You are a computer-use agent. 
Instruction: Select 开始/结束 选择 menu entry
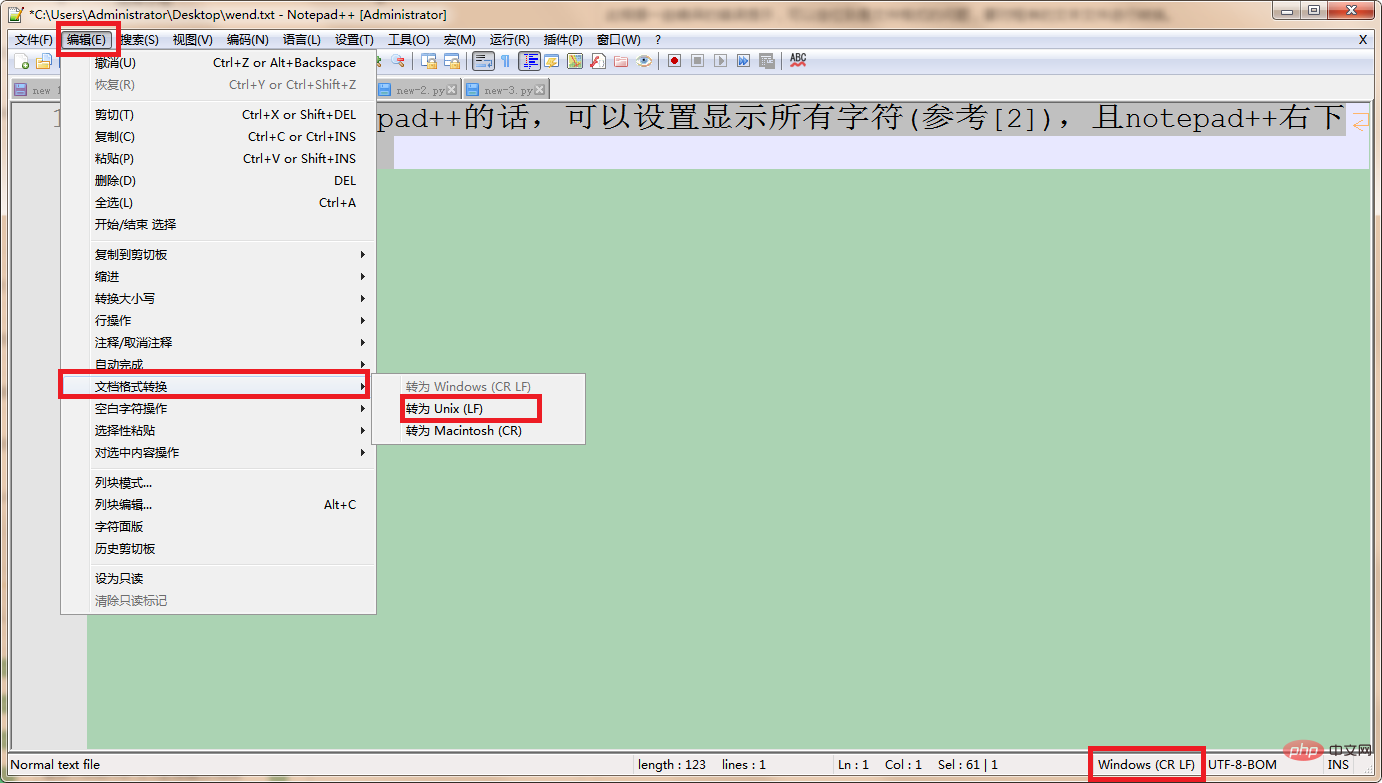coord(218,225)
